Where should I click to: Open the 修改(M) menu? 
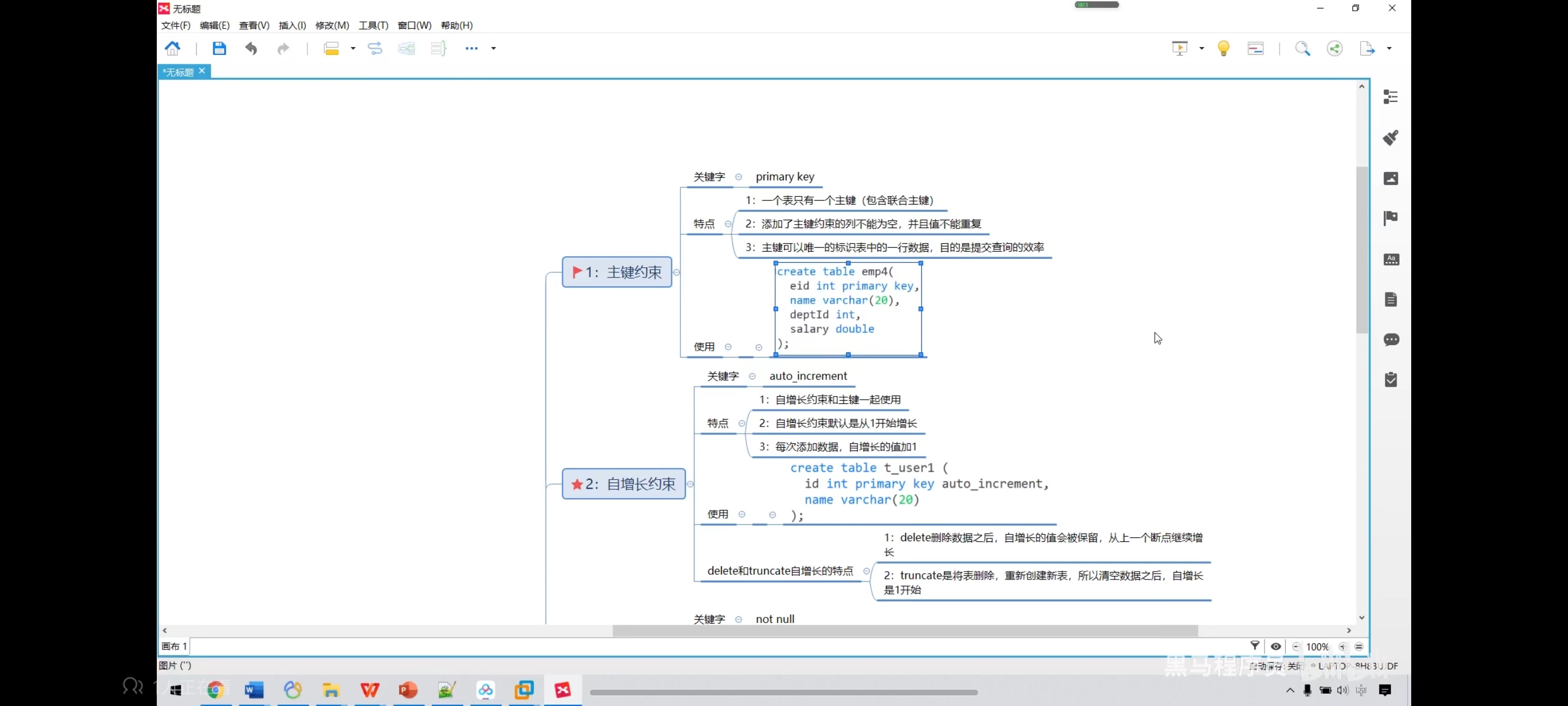[x=332, y=25]
